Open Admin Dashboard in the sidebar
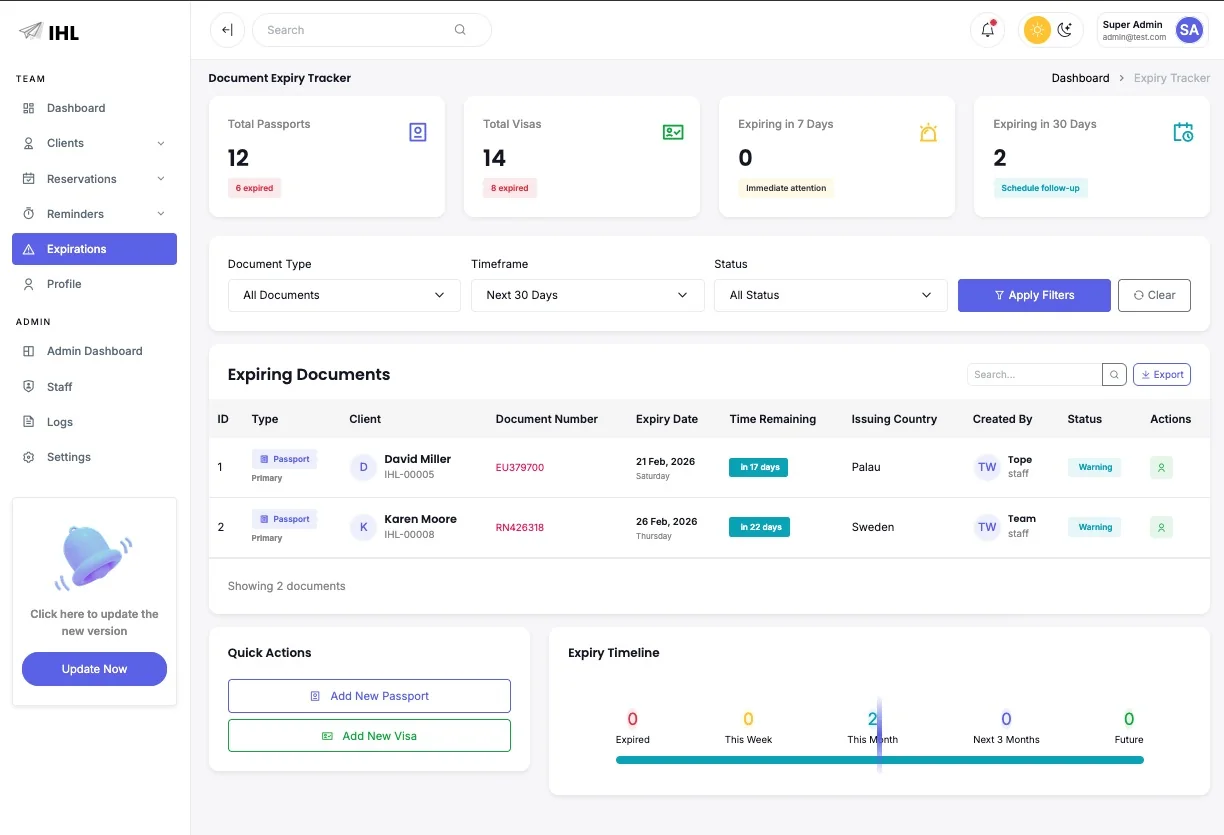This screenshot has width=1224, height=835. pos(94,351)
